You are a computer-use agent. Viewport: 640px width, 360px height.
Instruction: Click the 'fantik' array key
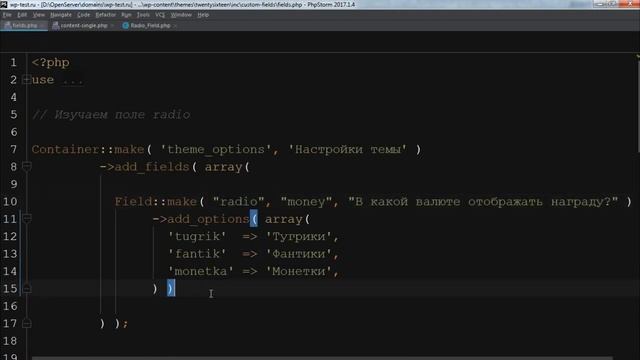tap(197, 254)
